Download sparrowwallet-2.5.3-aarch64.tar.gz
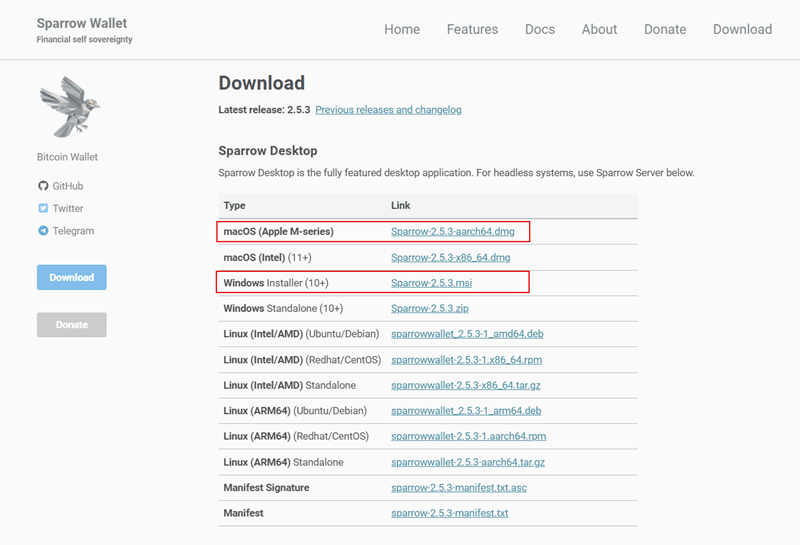Screen dimensions: 800x545 pos(468,462)
